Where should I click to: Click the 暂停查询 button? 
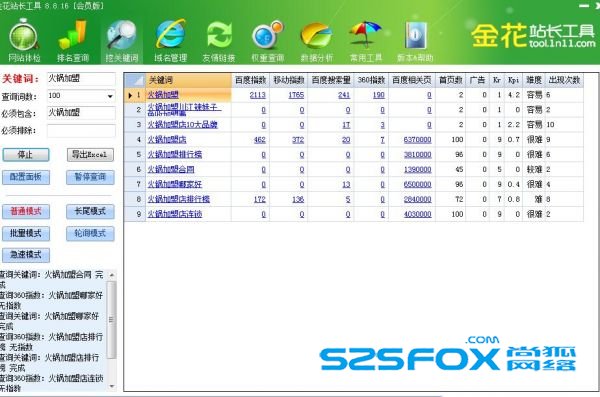[90, 177]
